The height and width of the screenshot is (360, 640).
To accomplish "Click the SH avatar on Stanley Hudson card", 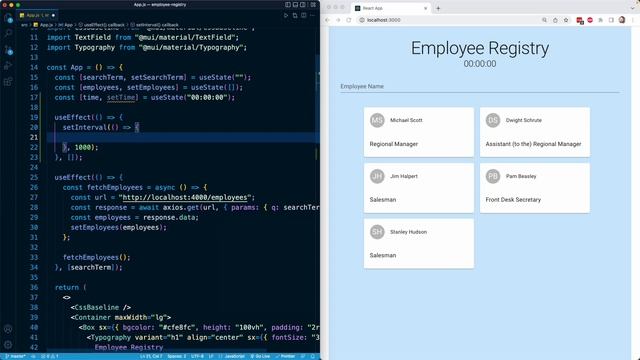I will point(377,232).
